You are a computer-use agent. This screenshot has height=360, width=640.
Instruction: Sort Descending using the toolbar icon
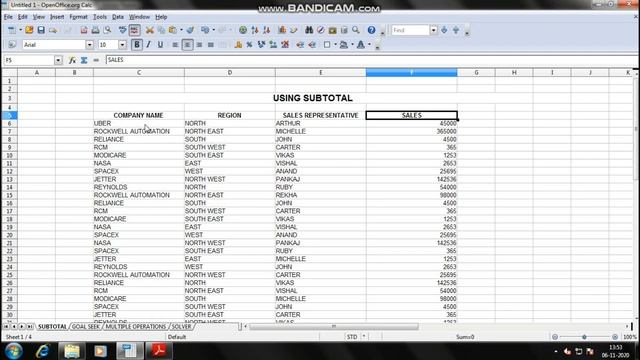(x=267, y=30)
